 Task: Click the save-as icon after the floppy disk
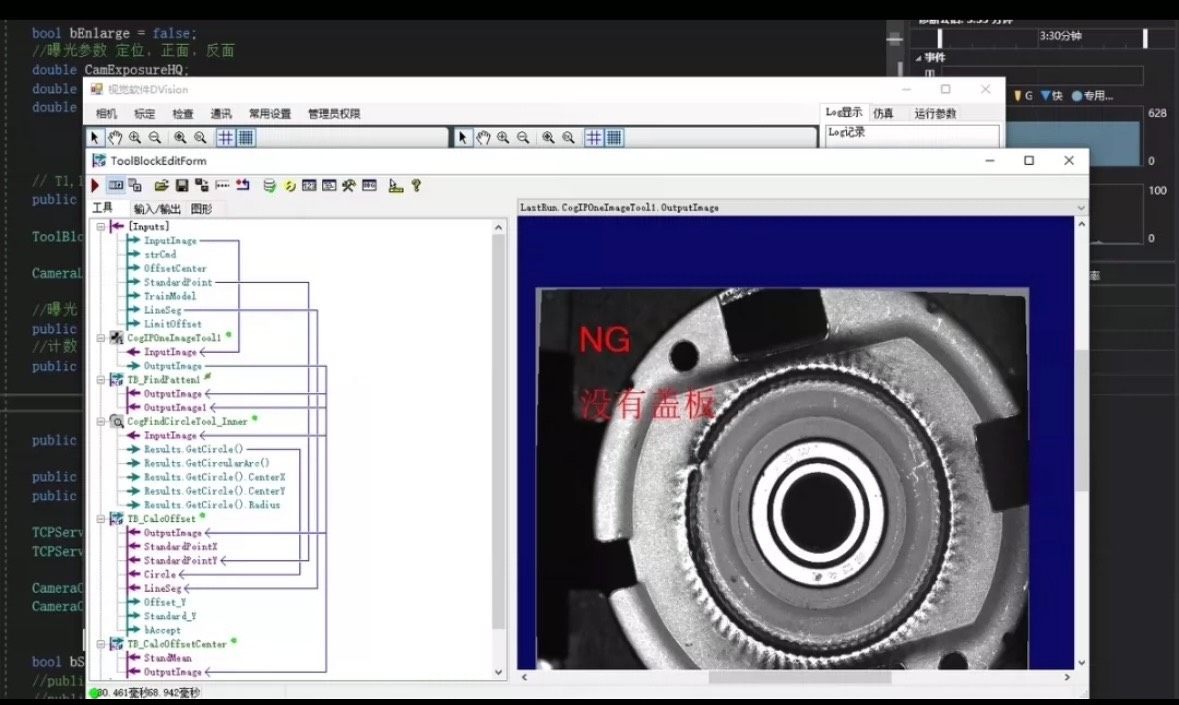(x=202, y=185)
